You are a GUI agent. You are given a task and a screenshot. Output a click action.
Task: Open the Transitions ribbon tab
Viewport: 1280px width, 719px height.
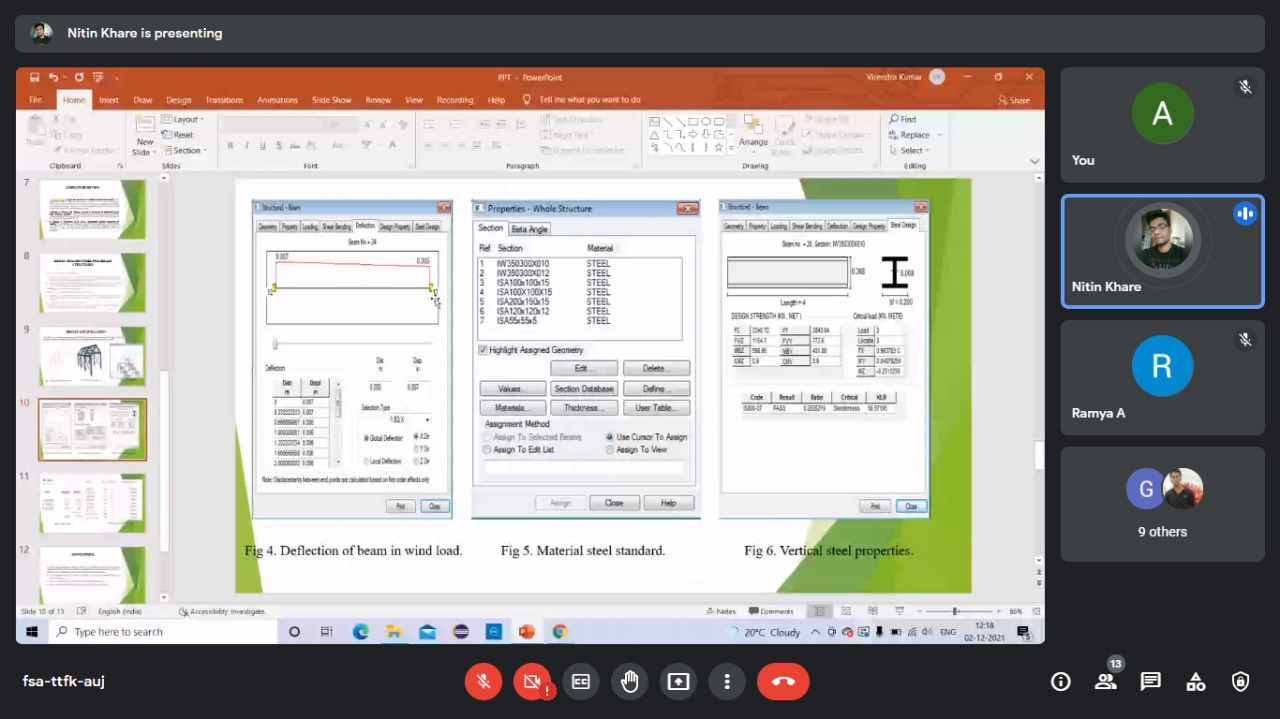click(x=224, y=100)
